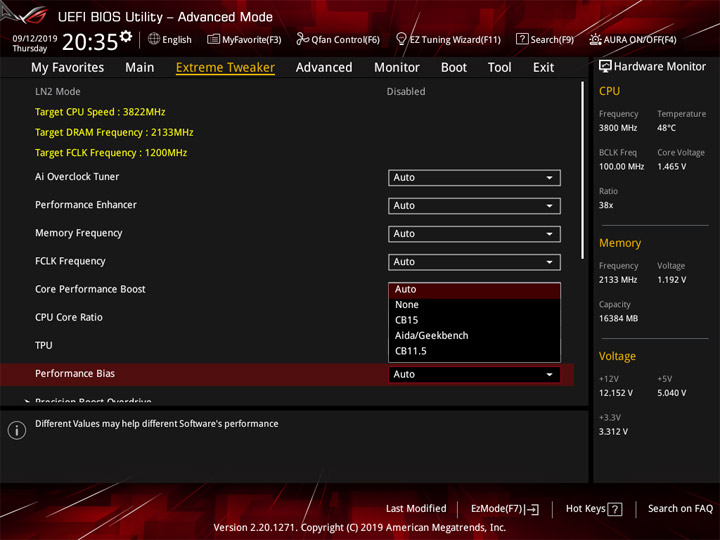Image resolution: width=720 pixels, height=540 pixels.
Task: Open the Memory Frequency dropdown
Action: click(474, 234)
